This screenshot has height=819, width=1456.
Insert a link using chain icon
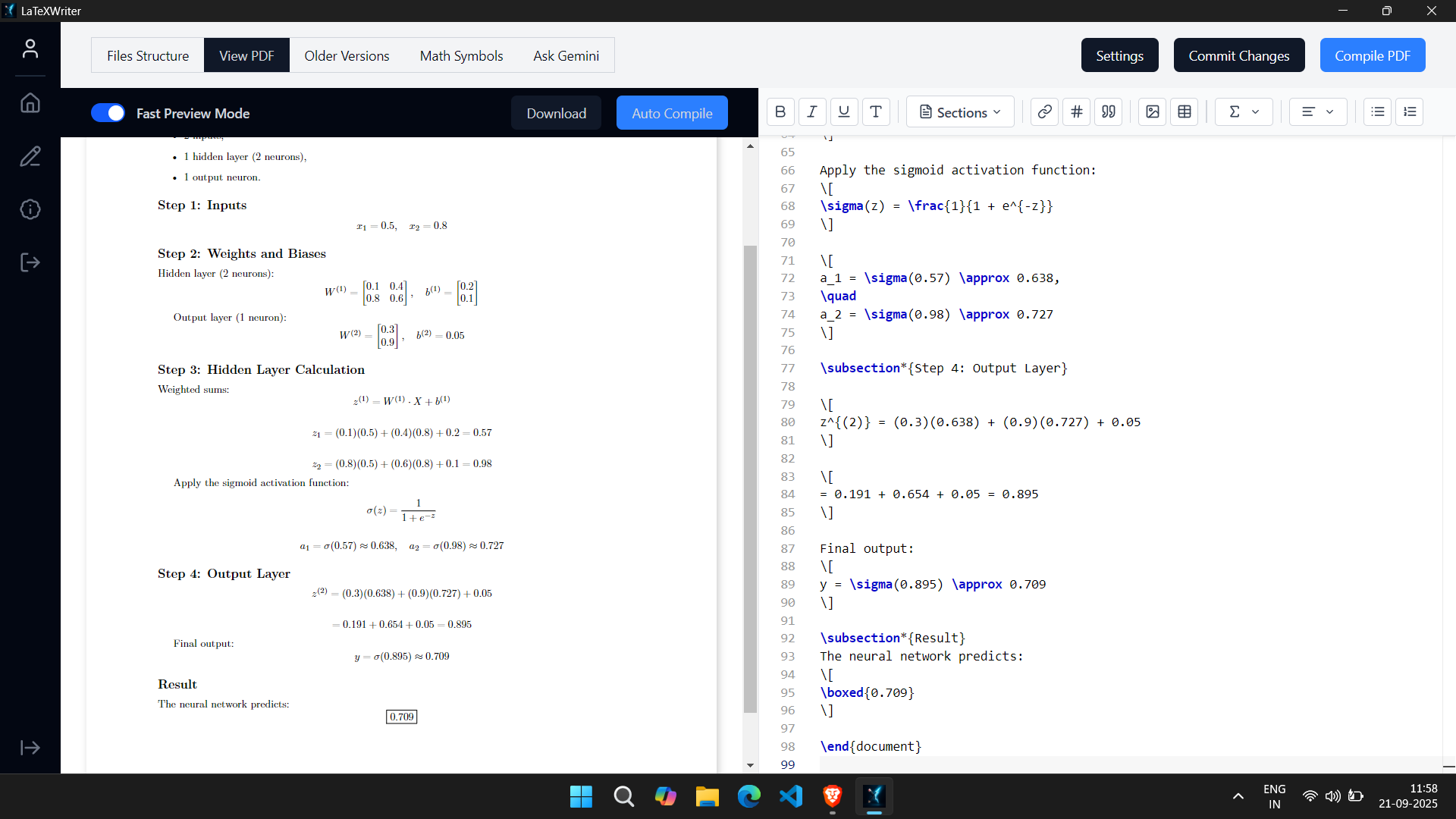coord(1044,112)
